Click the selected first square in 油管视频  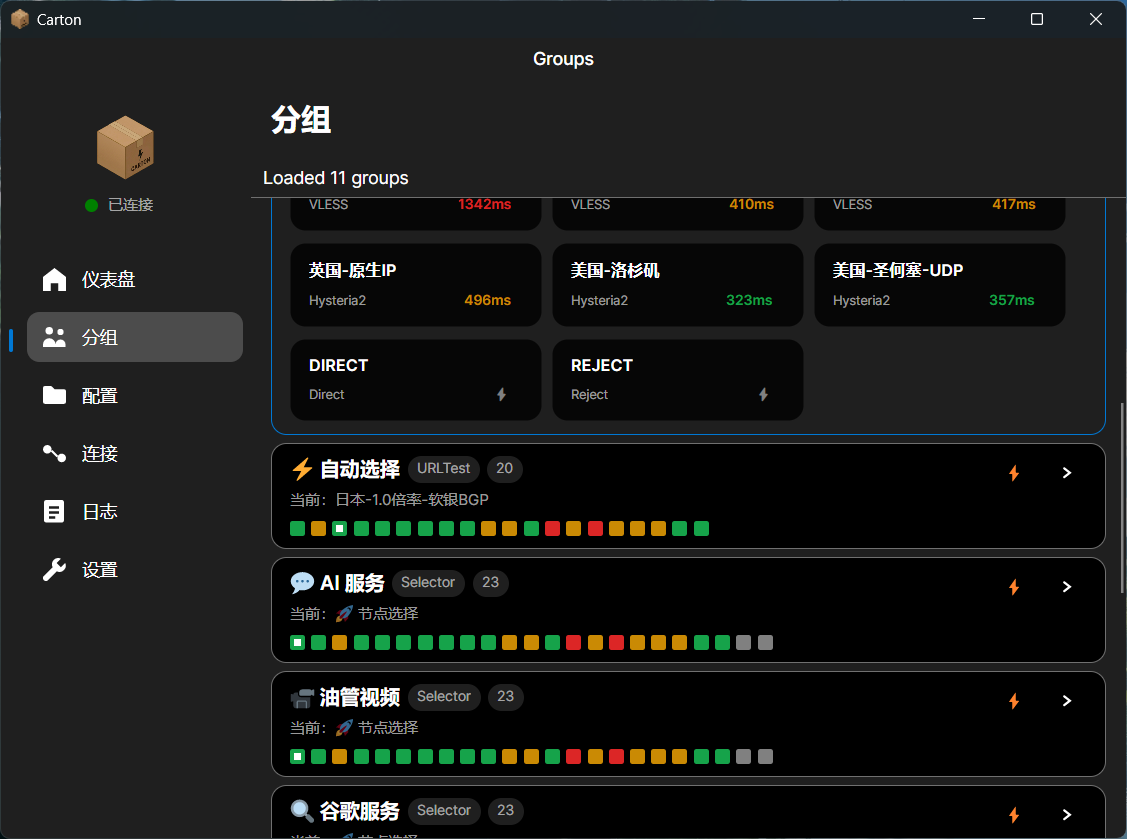coord(298,756)
